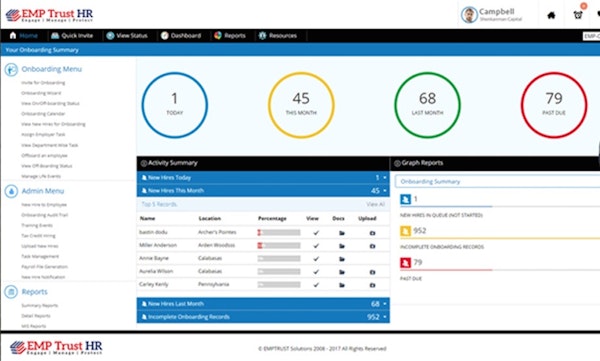Open the Reports item in the top navigation

click(x=230, y=36)
